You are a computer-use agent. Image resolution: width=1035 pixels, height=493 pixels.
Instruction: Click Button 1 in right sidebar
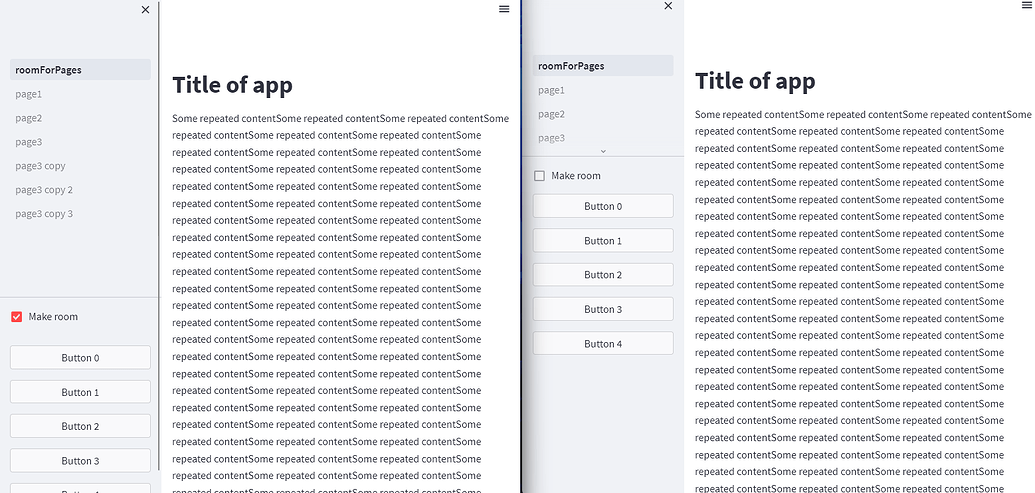[603, 240]
